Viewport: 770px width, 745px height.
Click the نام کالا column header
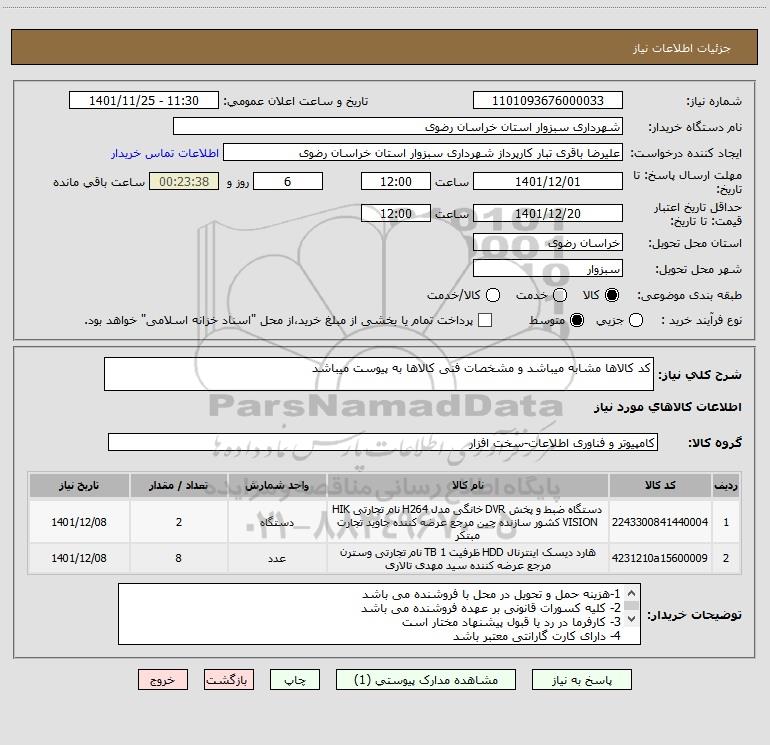(x=468, y=485)
